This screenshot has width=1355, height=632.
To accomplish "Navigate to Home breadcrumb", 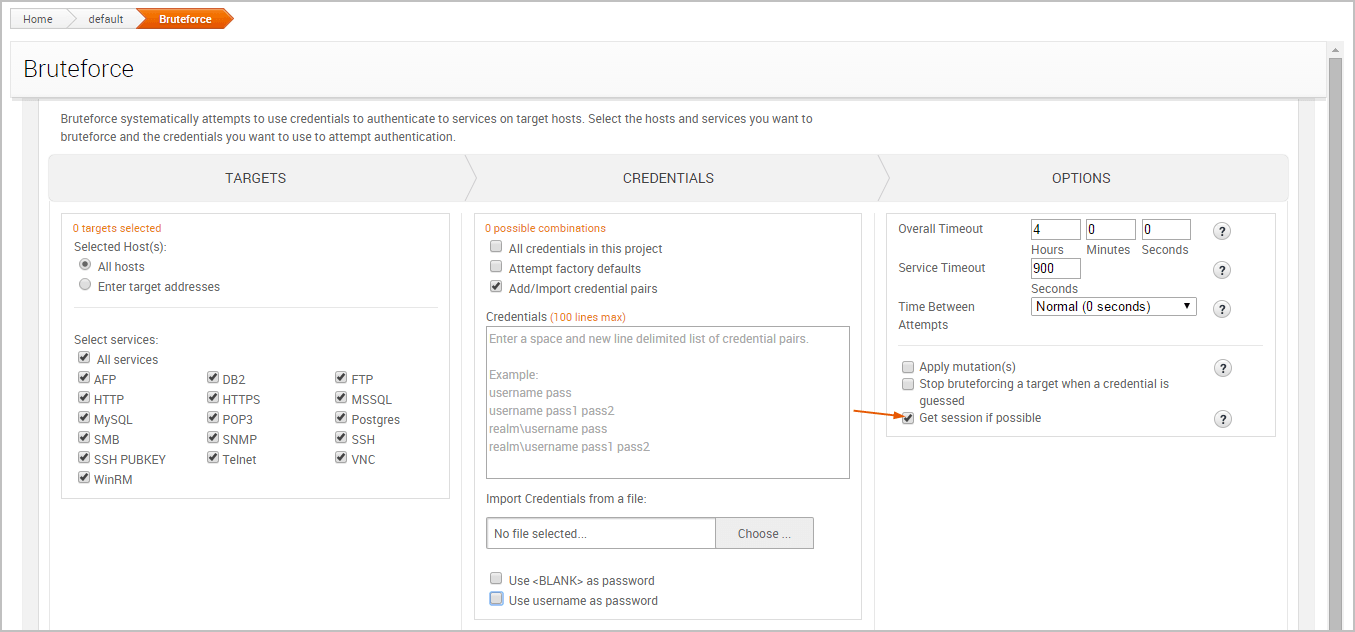I will [38, 19].
